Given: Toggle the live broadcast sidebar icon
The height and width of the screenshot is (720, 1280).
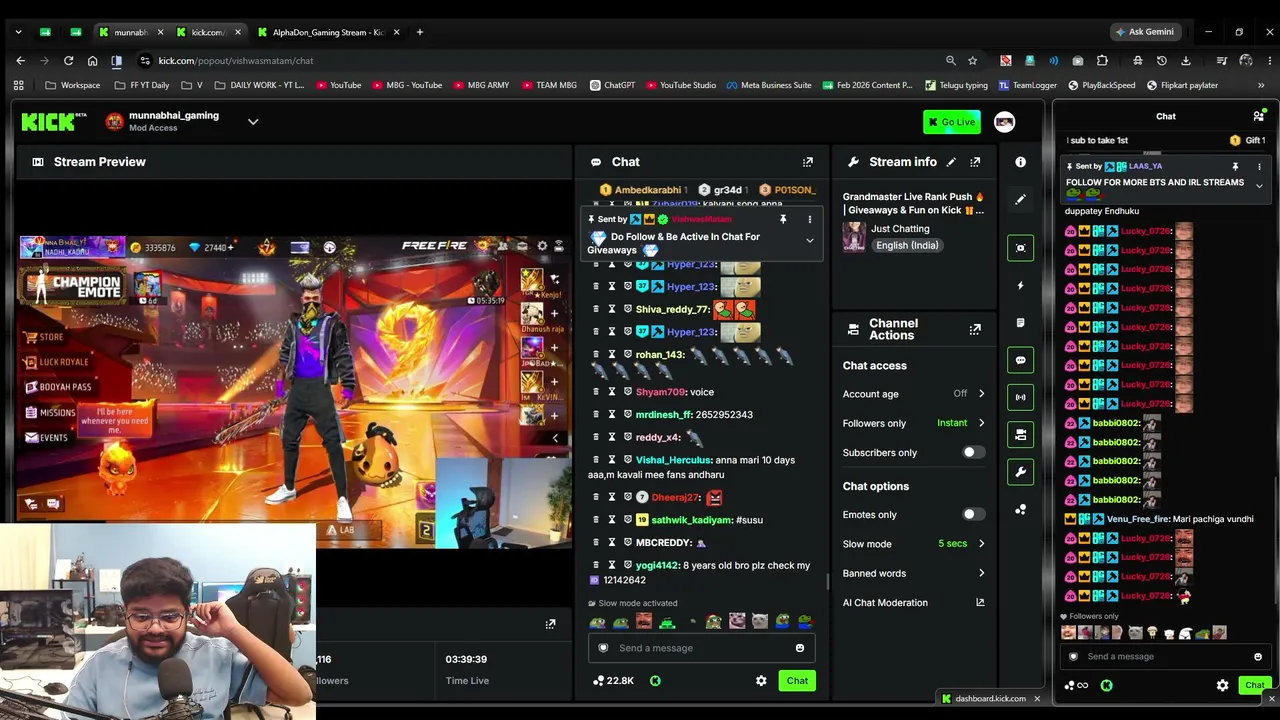Looking at the screenshot, I should pos(1020,397).
